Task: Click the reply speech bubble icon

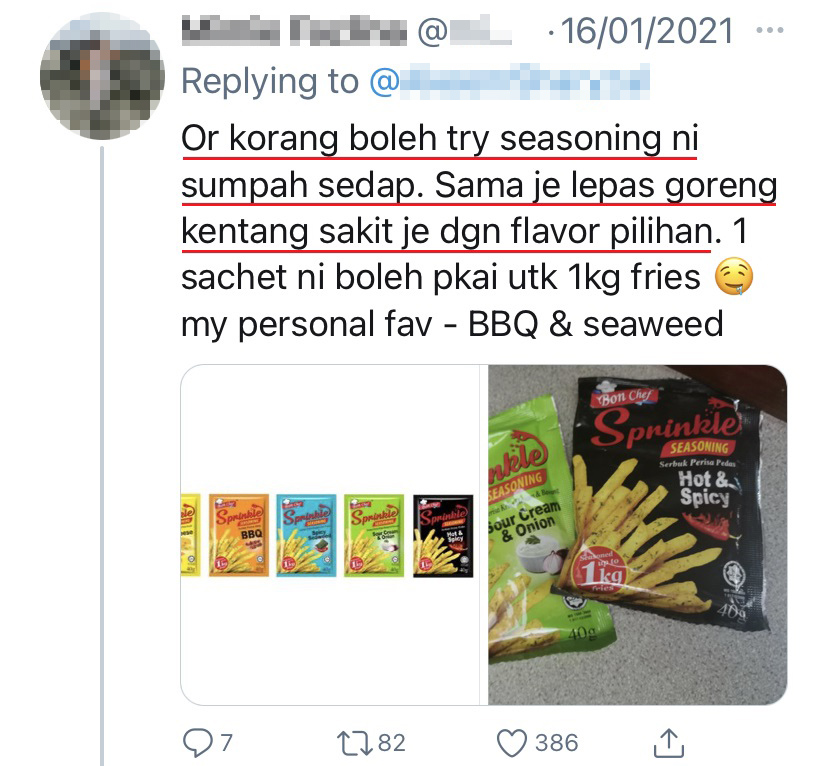Action: tap(198, 742)
